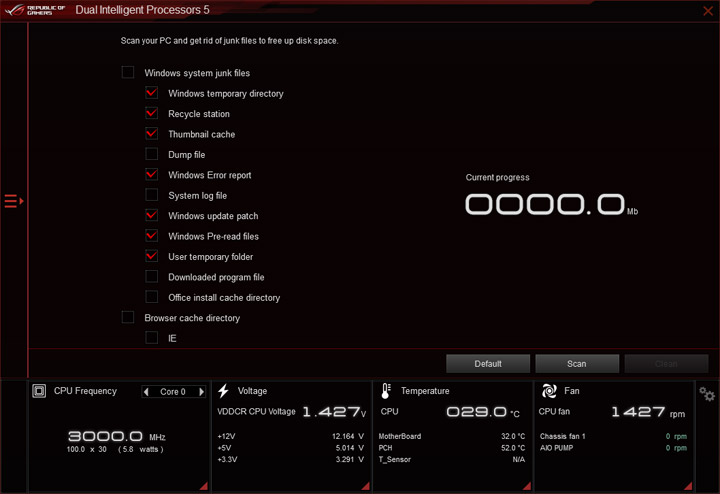Uncheck Windows Error report
Screen dimensions: 720x494
pos(152,174)
